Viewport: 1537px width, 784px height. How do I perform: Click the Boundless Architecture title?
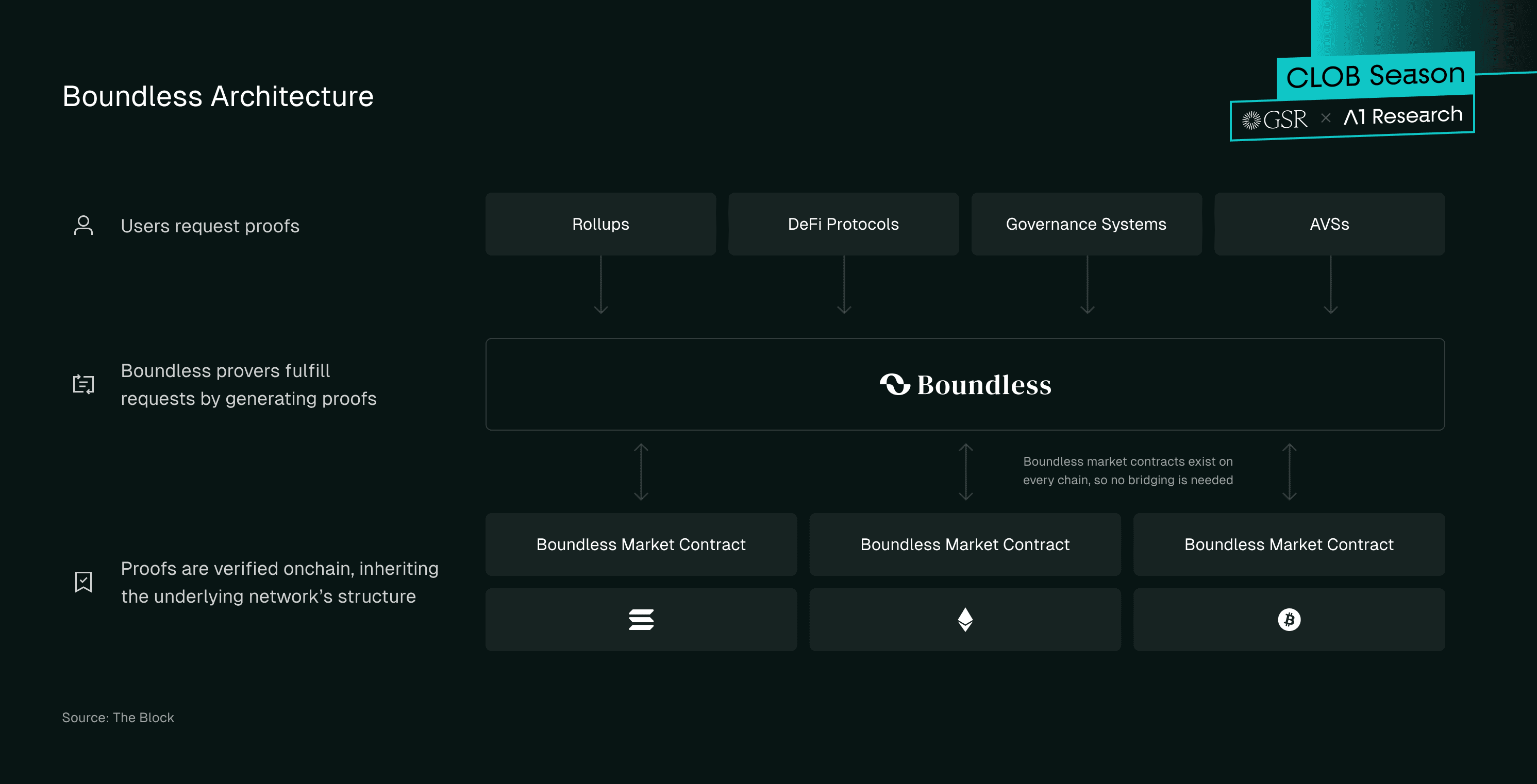point(218,97)
